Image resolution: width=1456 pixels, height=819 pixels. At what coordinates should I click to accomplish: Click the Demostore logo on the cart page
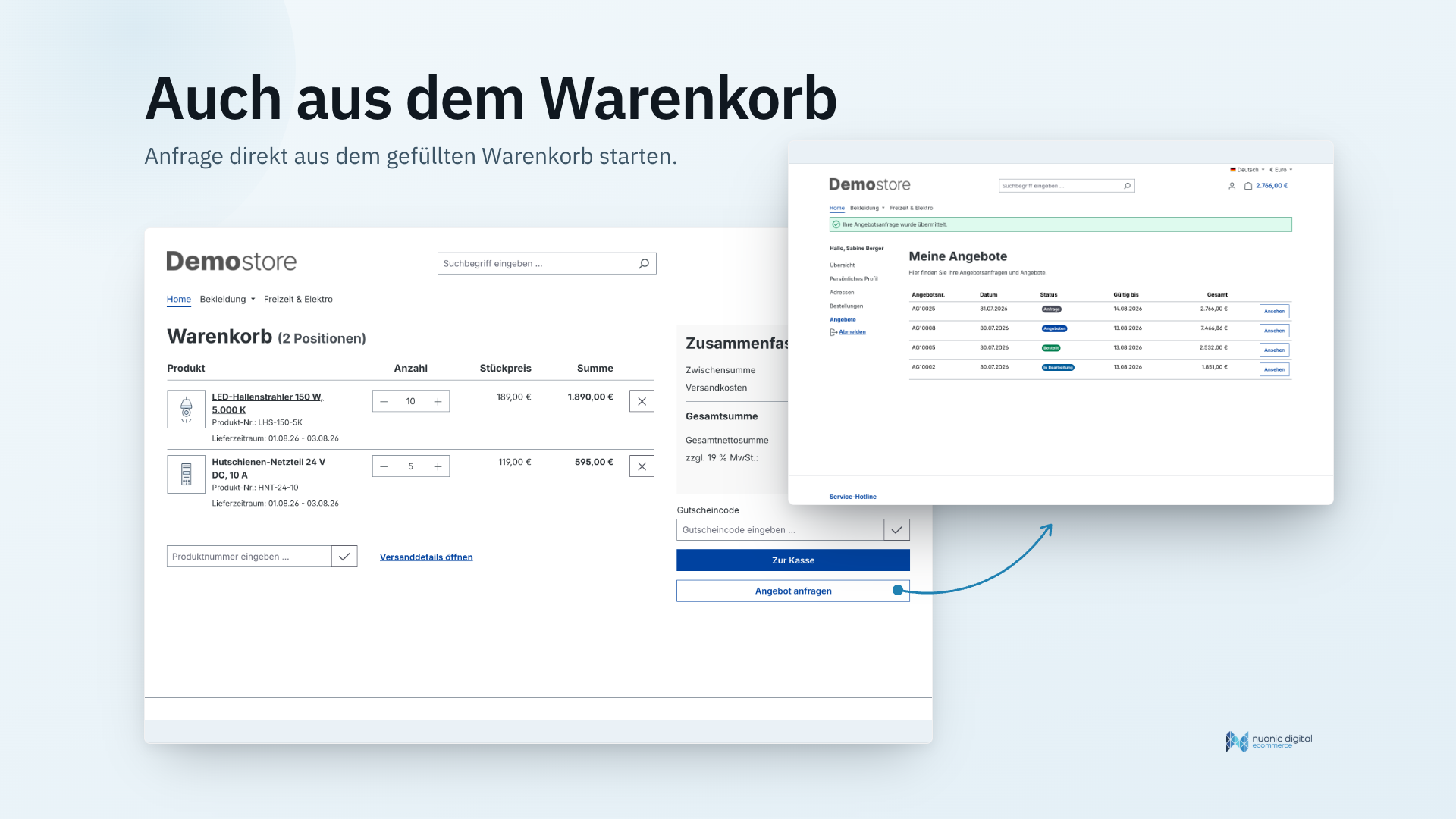point(231,262)
